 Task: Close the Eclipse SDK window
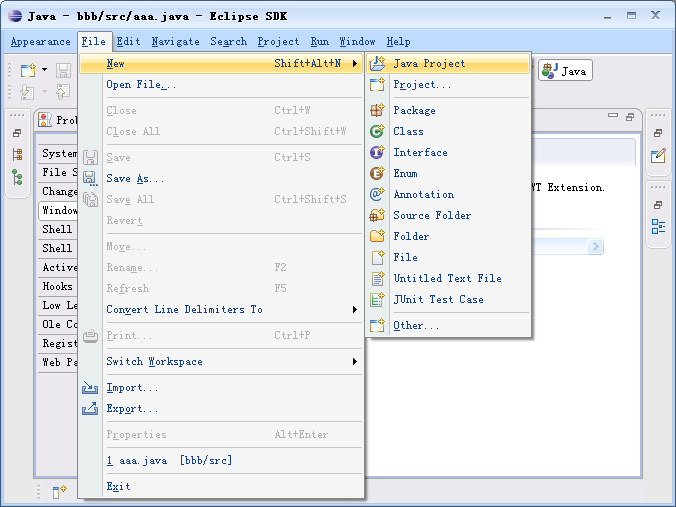[655, 16]
